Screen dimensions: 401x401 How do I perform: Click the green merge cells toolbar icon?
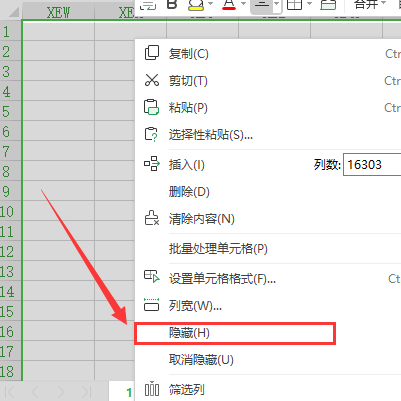(x=328, y=5)
